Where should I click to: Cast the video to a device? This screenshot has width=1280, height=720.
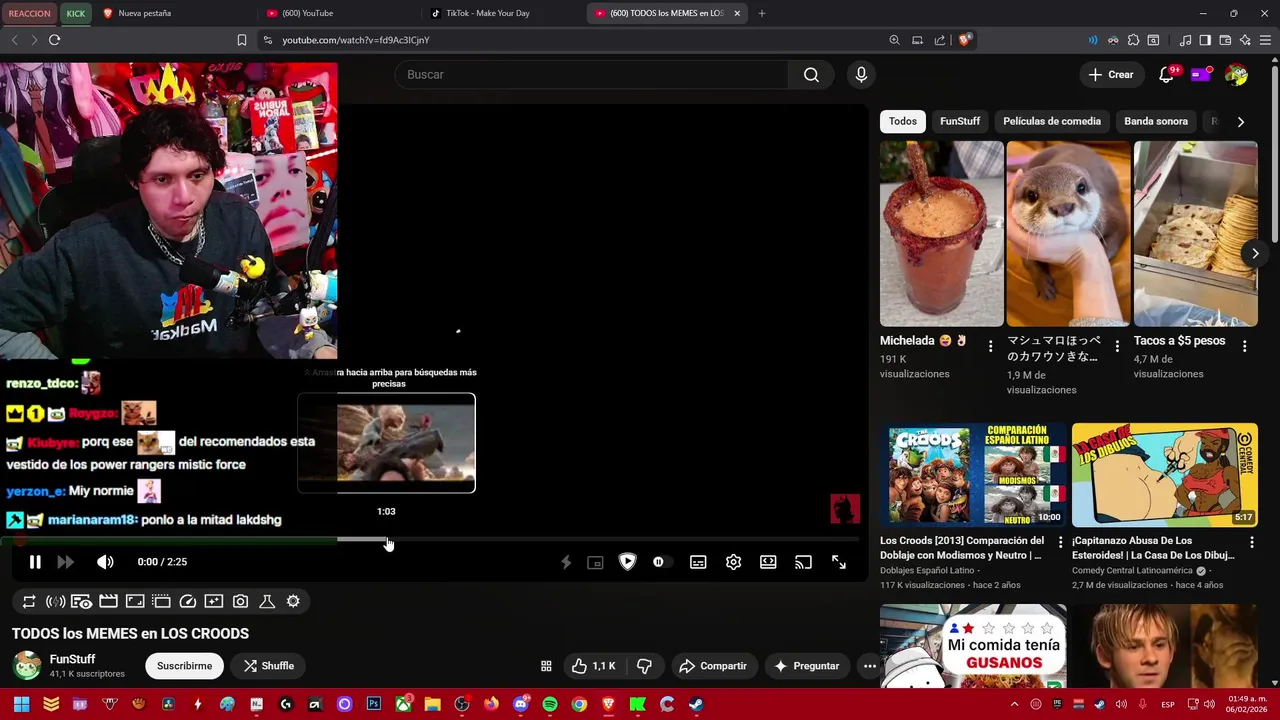click(x=803, y=562)
